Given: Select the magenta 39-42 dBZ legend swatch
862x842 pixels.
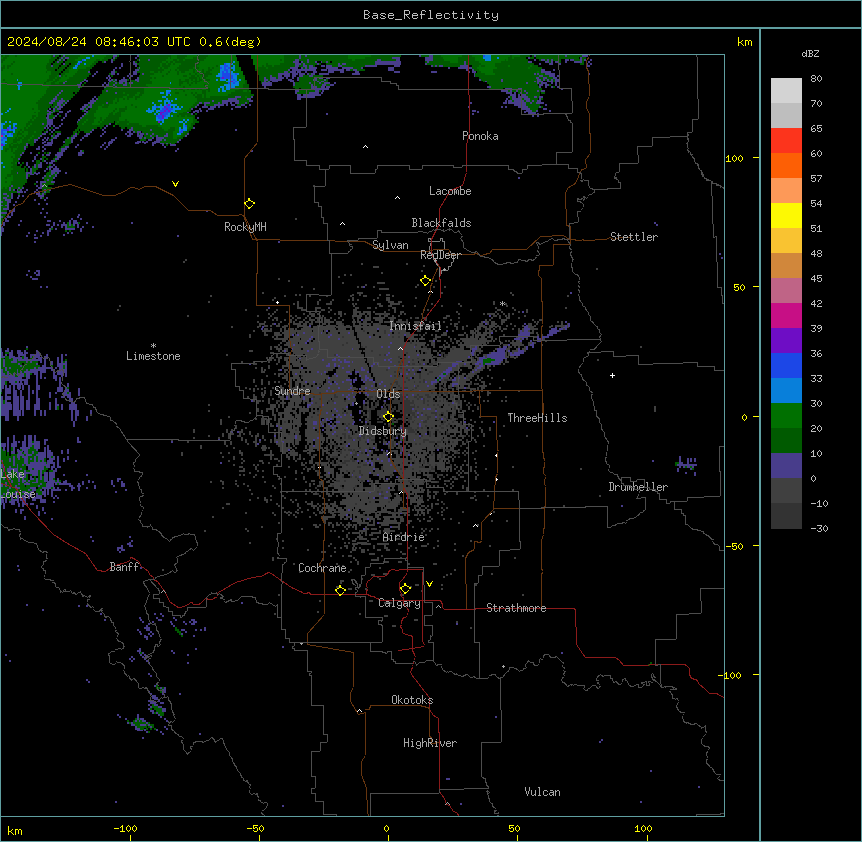Looking at the screenshot, I should coord(786,315).
